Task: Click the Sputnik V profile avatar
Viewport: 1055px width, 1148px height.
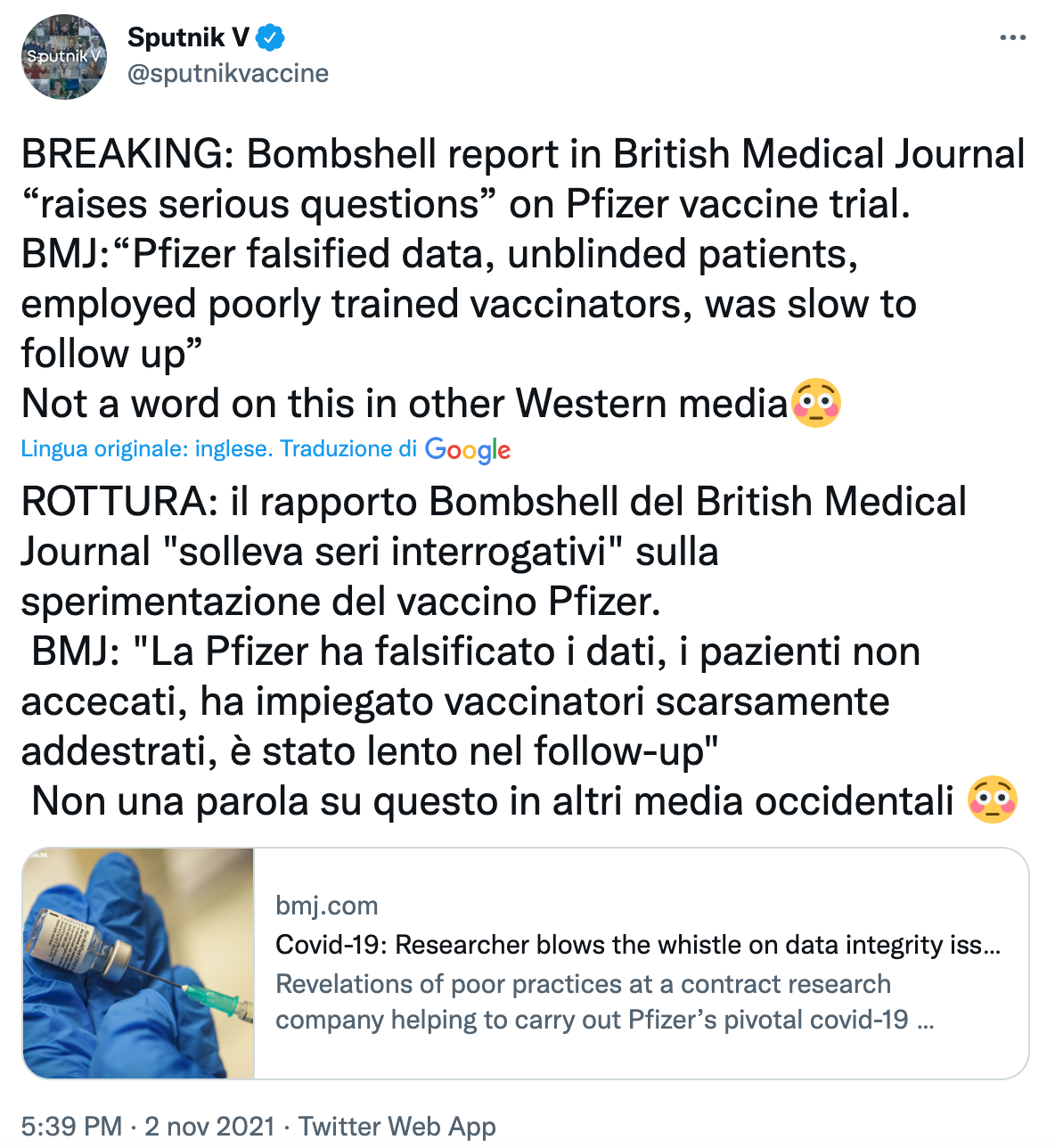Action: pos(64,56)
